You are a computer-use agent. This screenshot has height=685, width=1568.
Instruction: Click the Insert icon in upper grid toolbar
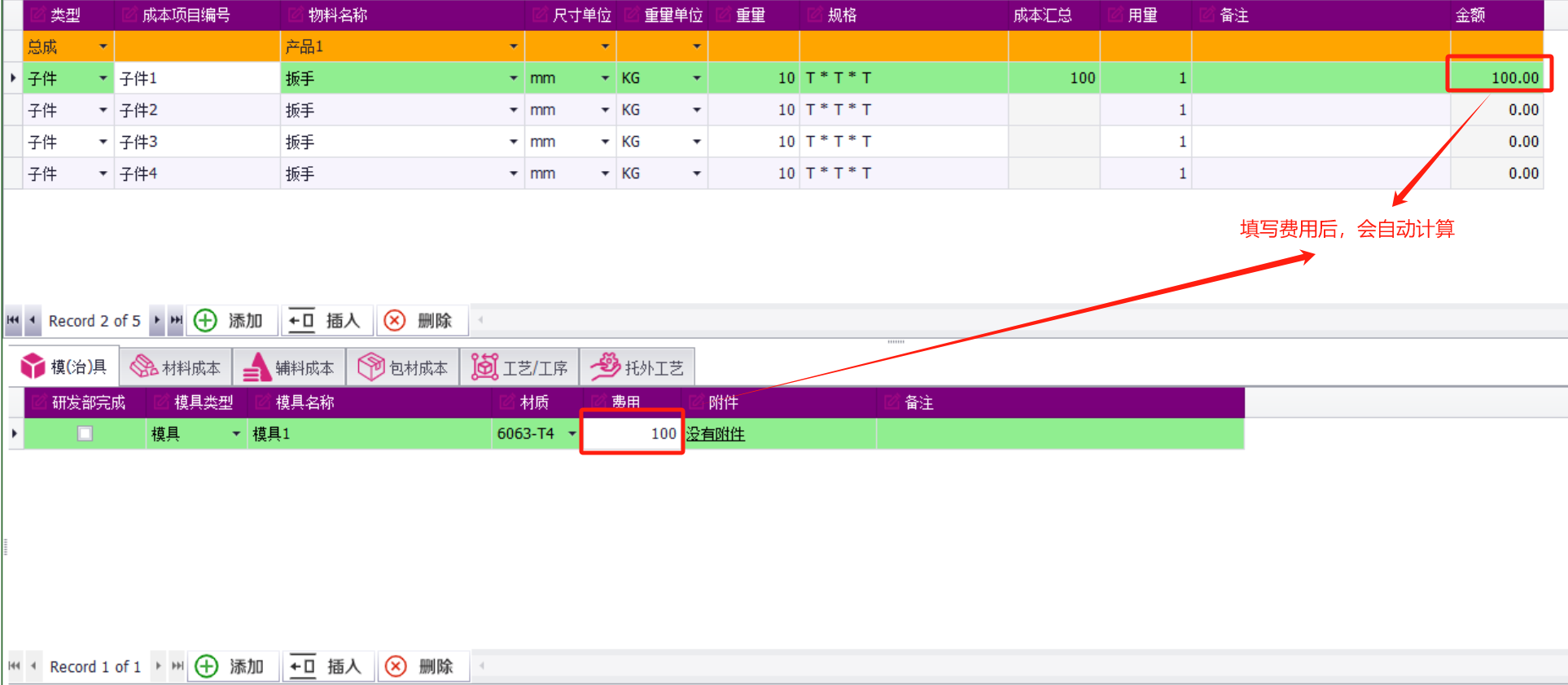tap(302, 321)
